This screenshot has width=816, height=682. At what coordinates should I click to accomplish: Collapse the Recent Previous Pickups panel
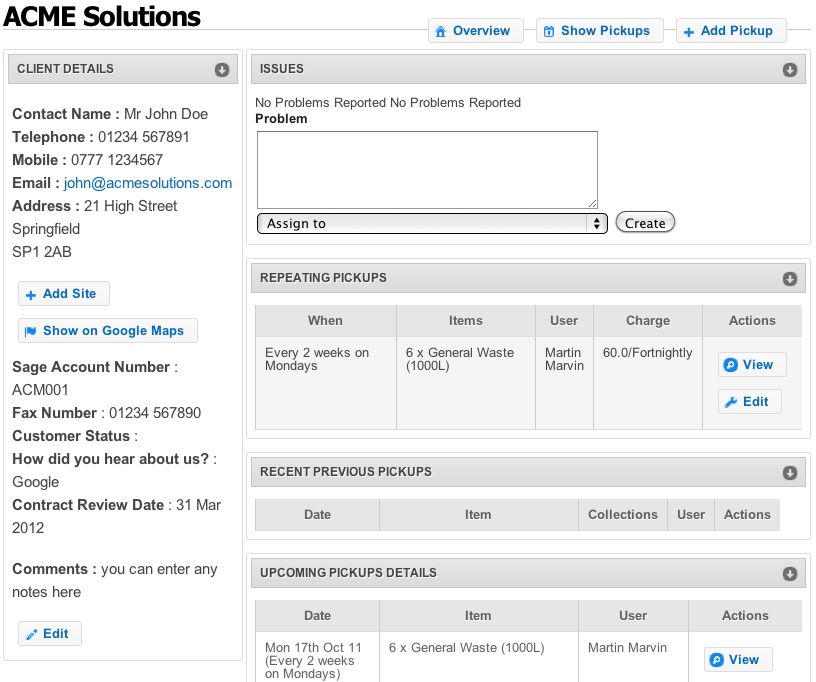pos(791,472)
